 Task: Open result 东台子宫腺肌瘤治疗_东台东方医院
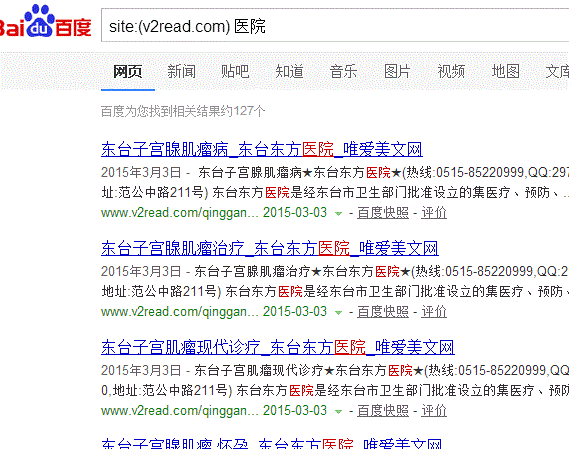click(x=270, y=248)
